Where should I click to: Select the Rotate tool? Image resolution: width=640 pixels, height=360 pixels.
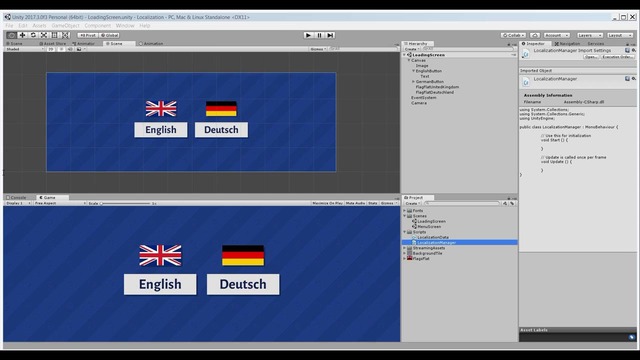[x=33, y=36]
